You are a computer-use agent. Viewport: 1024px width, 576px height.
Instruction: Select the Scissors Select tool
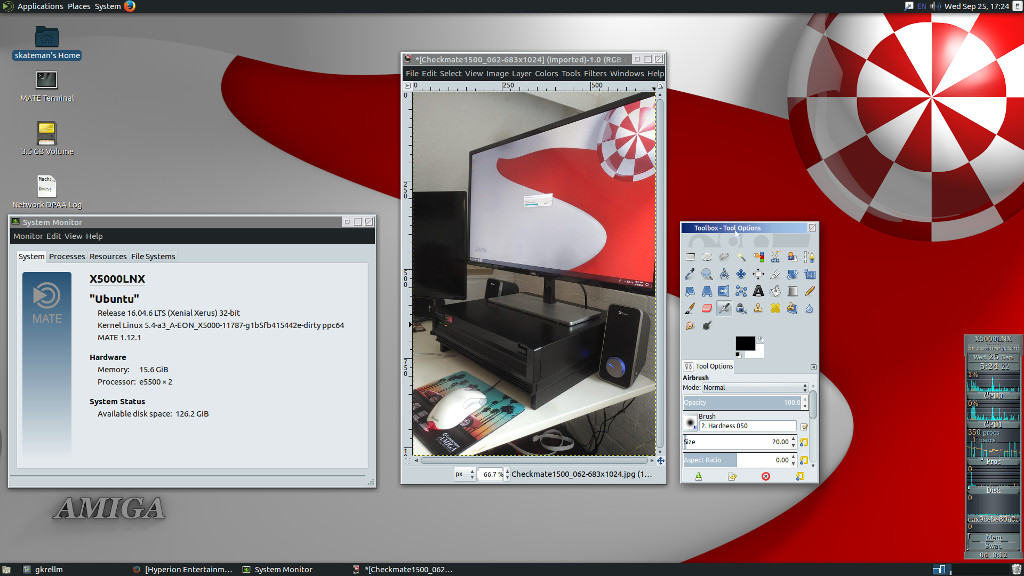775,257
